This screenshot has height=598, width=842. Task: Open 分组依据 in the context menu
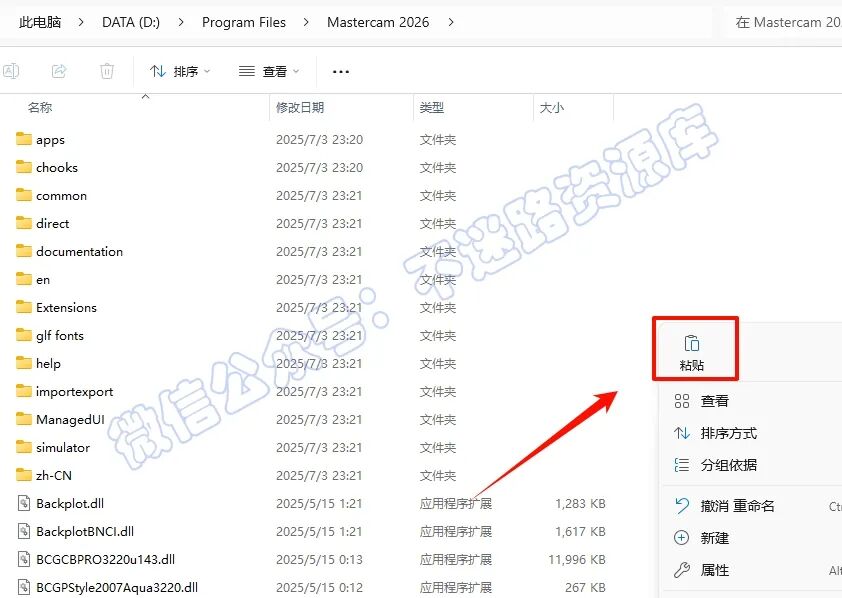(729, 465)
